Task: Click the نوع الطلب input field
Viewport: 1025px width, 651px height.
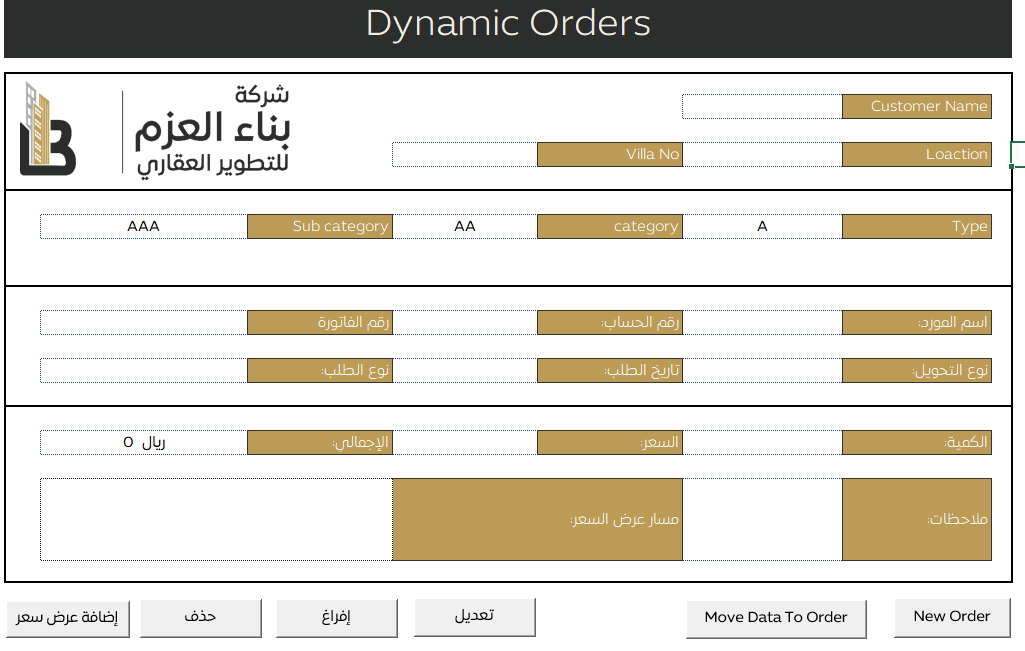Action: [144, 371]
